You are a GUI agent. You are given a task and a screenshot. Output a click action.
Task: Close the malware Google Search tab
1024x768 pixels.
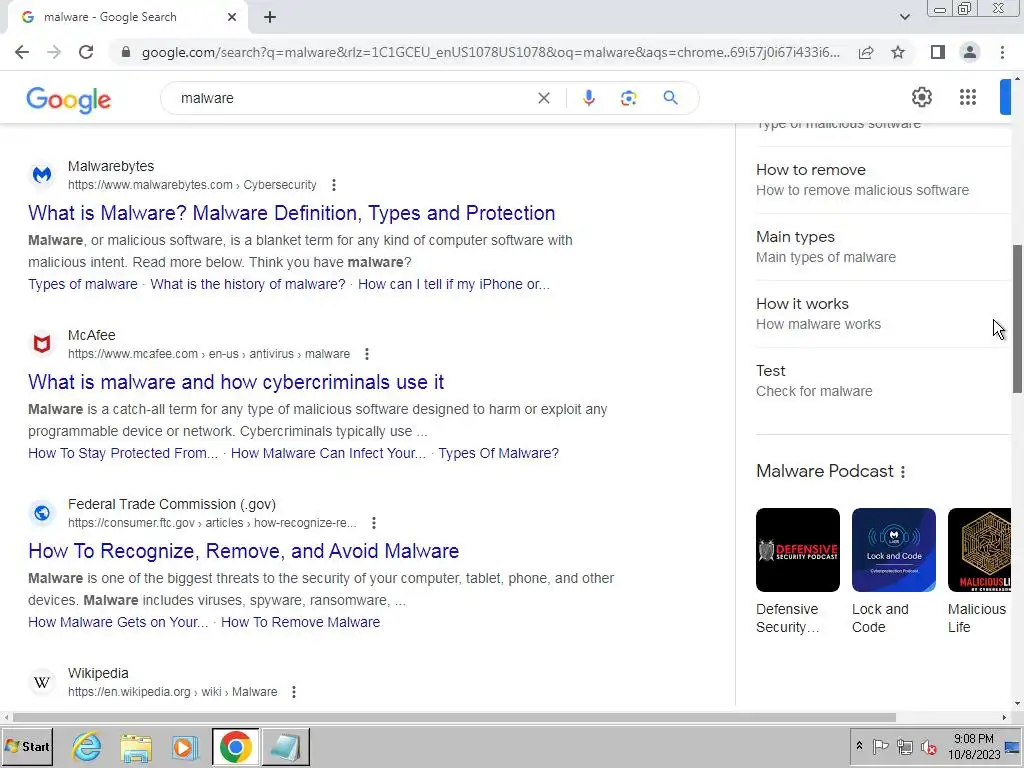coord(232,18)
